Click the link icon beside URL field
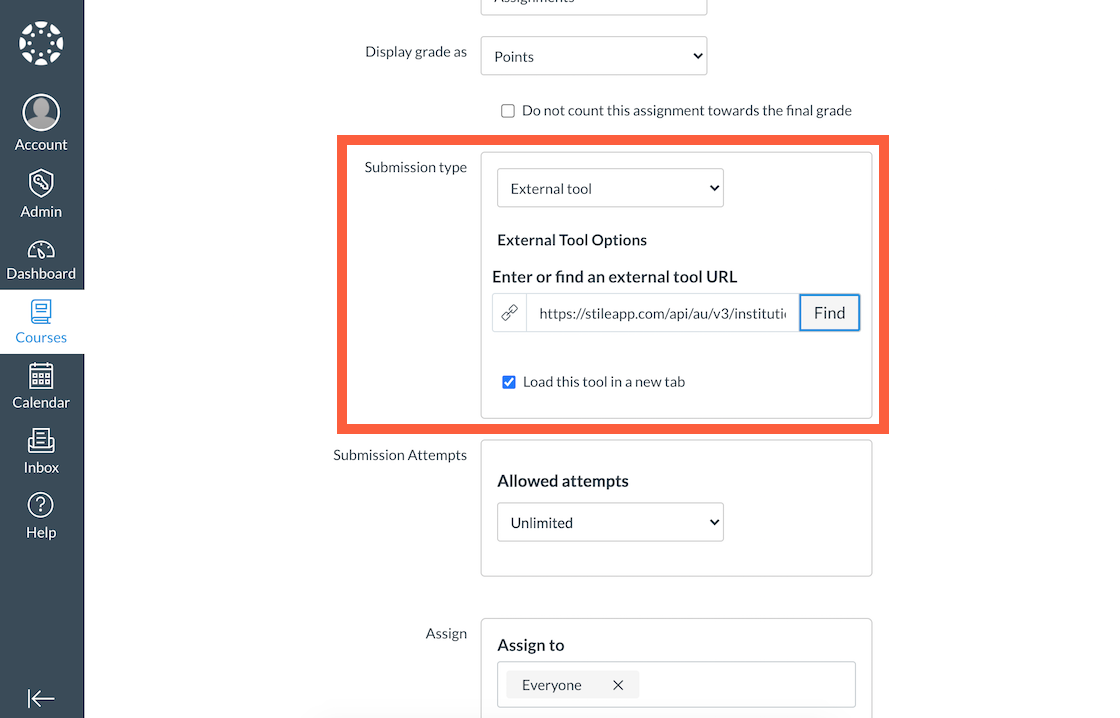Image resolution: width=1120 pixels, height=718 pixels. coord(509,312)
